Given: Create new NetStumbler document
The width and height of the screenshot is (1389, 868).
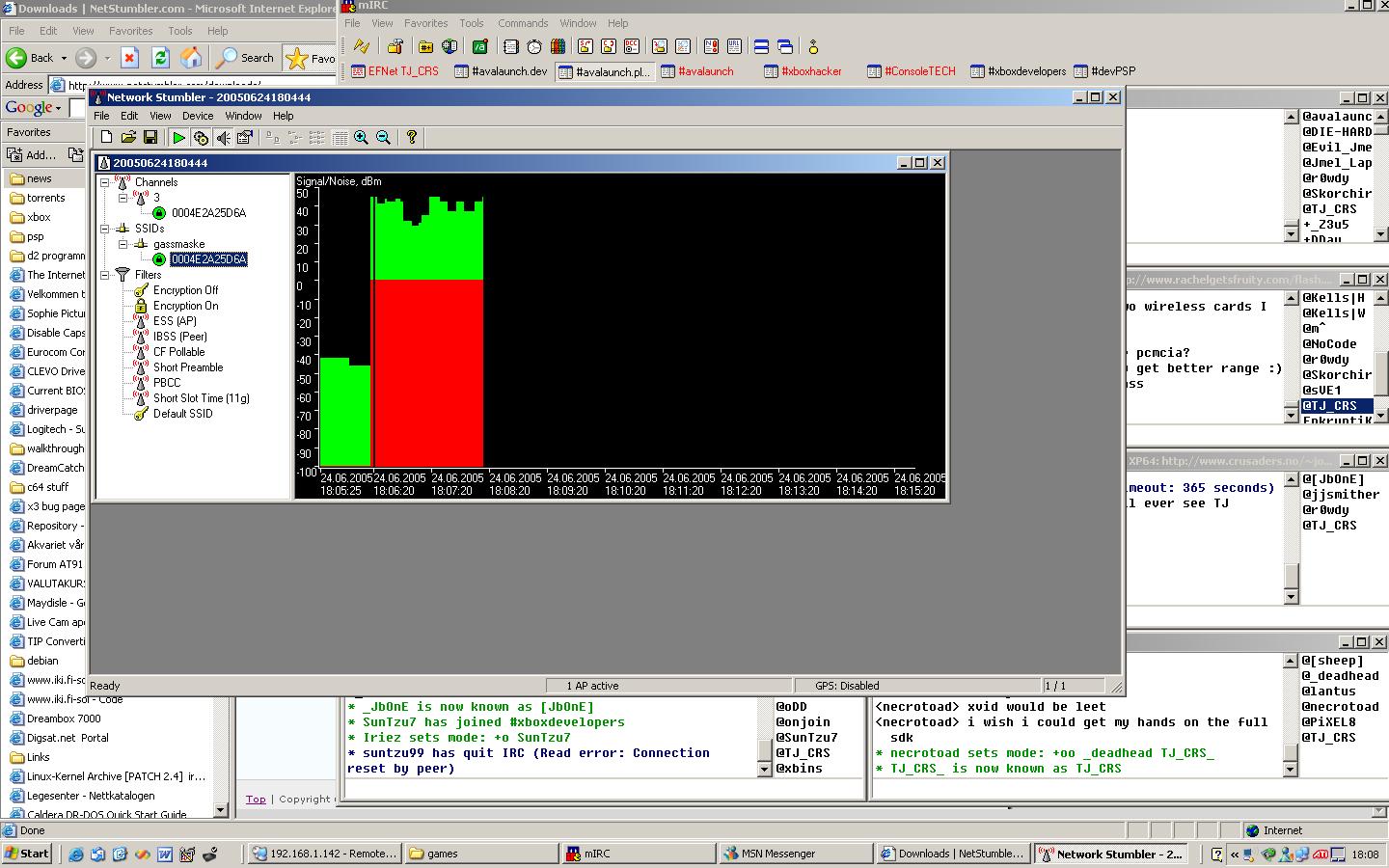Looking at the screenshot, I should (106, 138).
